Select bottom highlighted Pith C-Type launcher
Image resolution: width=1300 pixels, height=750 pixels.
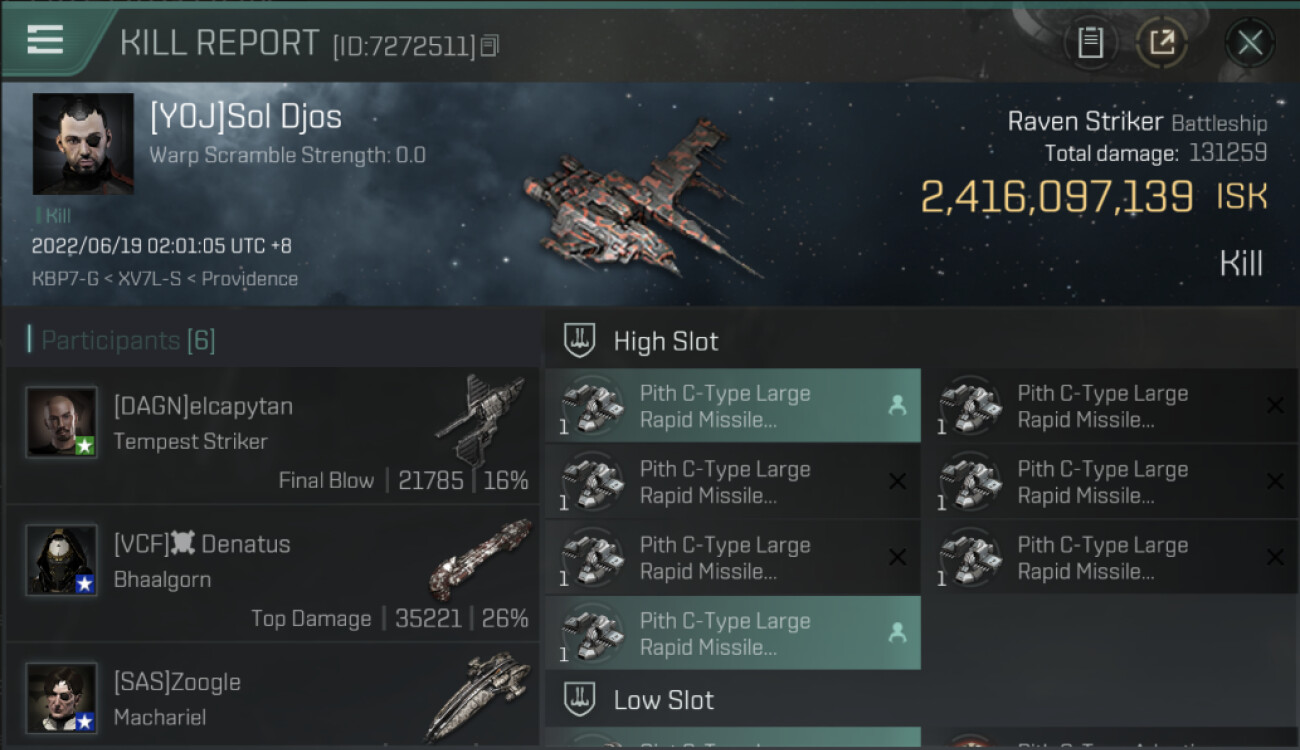[x=732, y=634]
